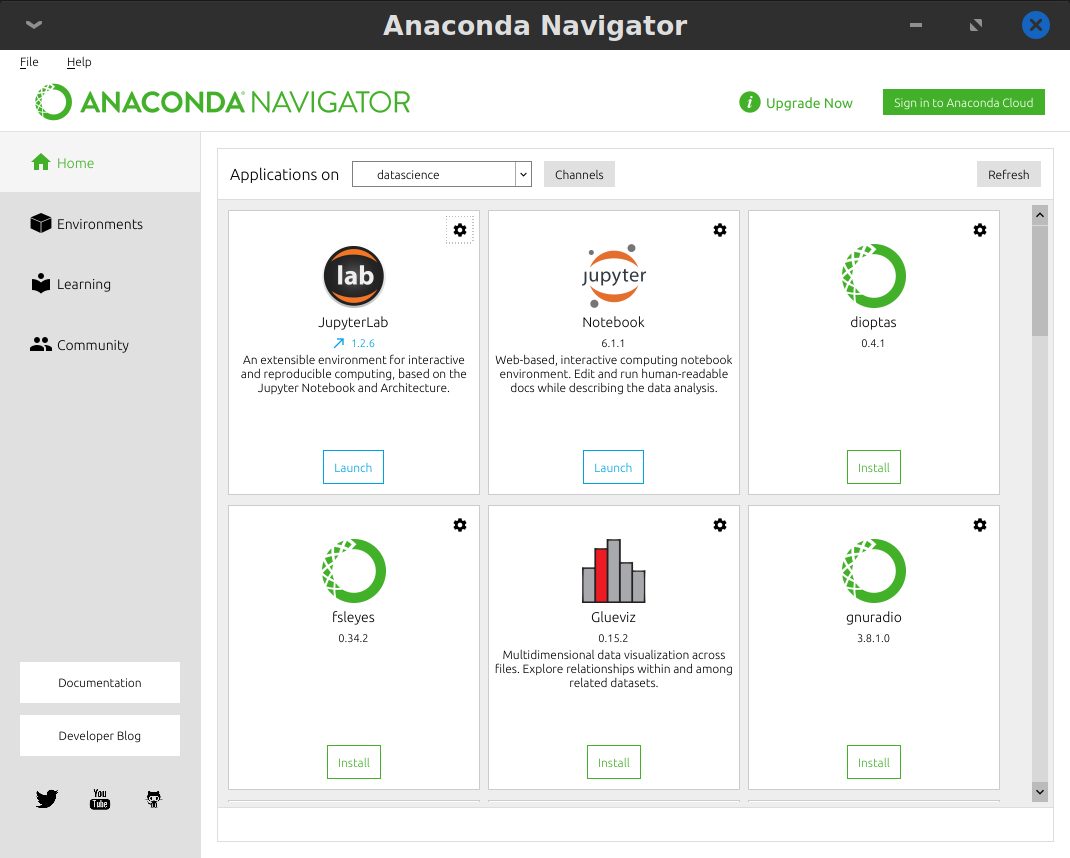Open the environments dropdown showing datascience

click(x=441, y=173)
